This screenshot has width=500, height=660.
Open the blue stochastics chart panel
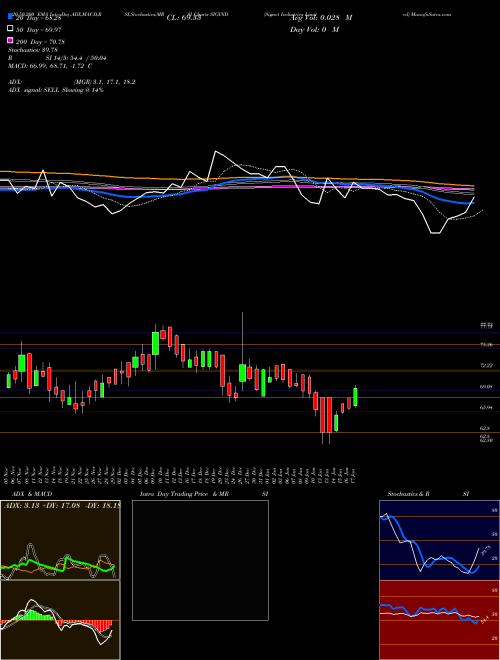[439, 540]
